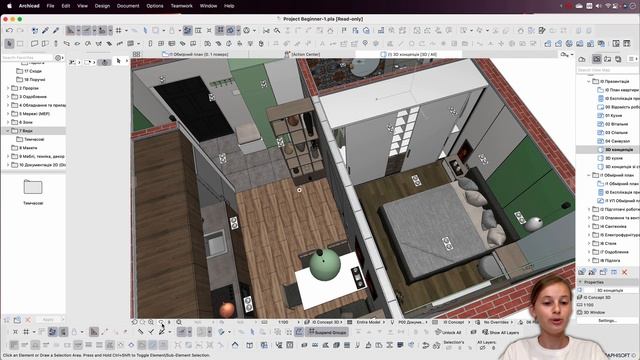Click the Settings button in Properties

coord(607,321)
